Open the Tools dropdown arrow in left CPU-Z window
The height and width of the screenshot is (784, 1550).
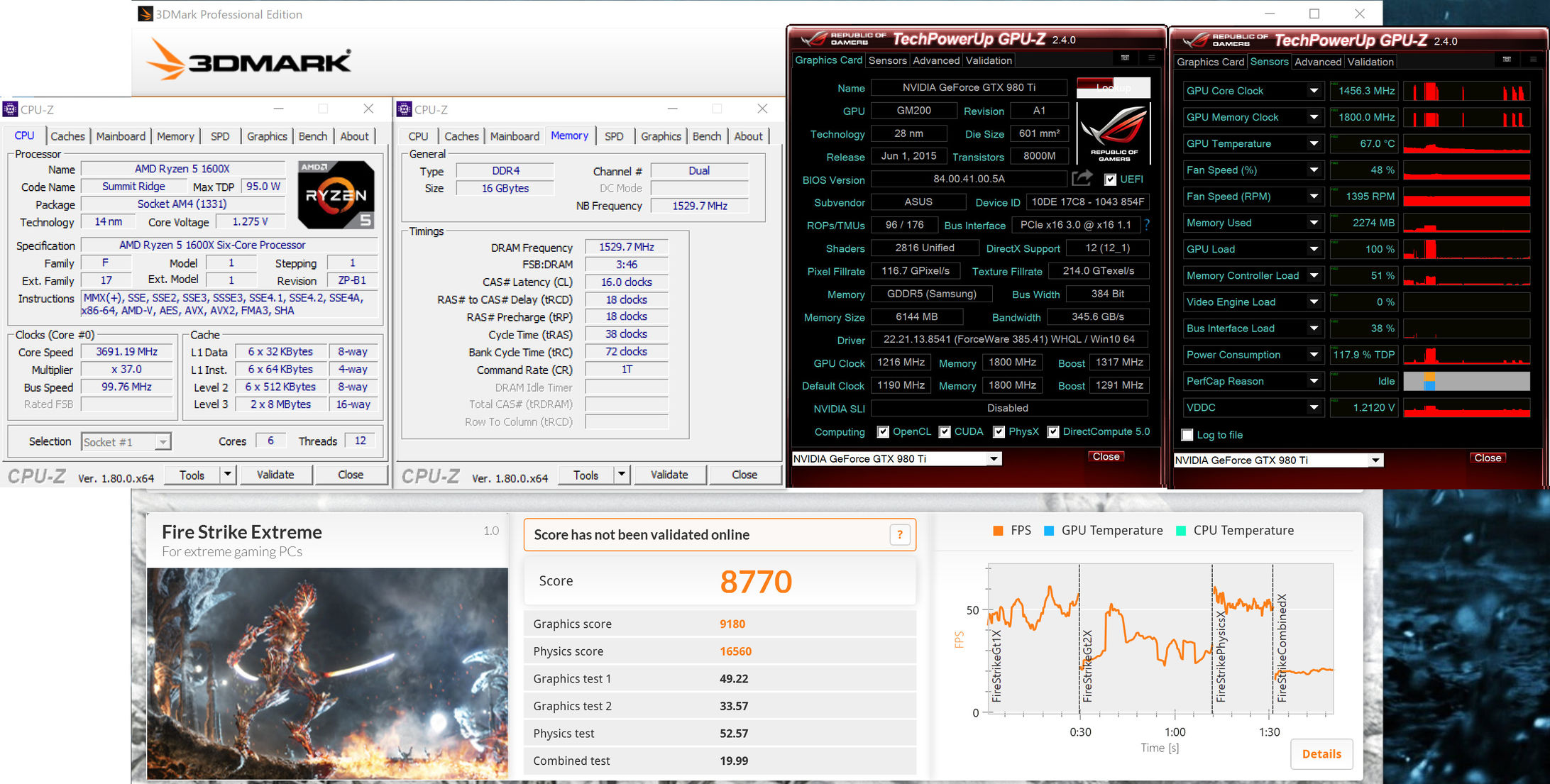[228, 474]
